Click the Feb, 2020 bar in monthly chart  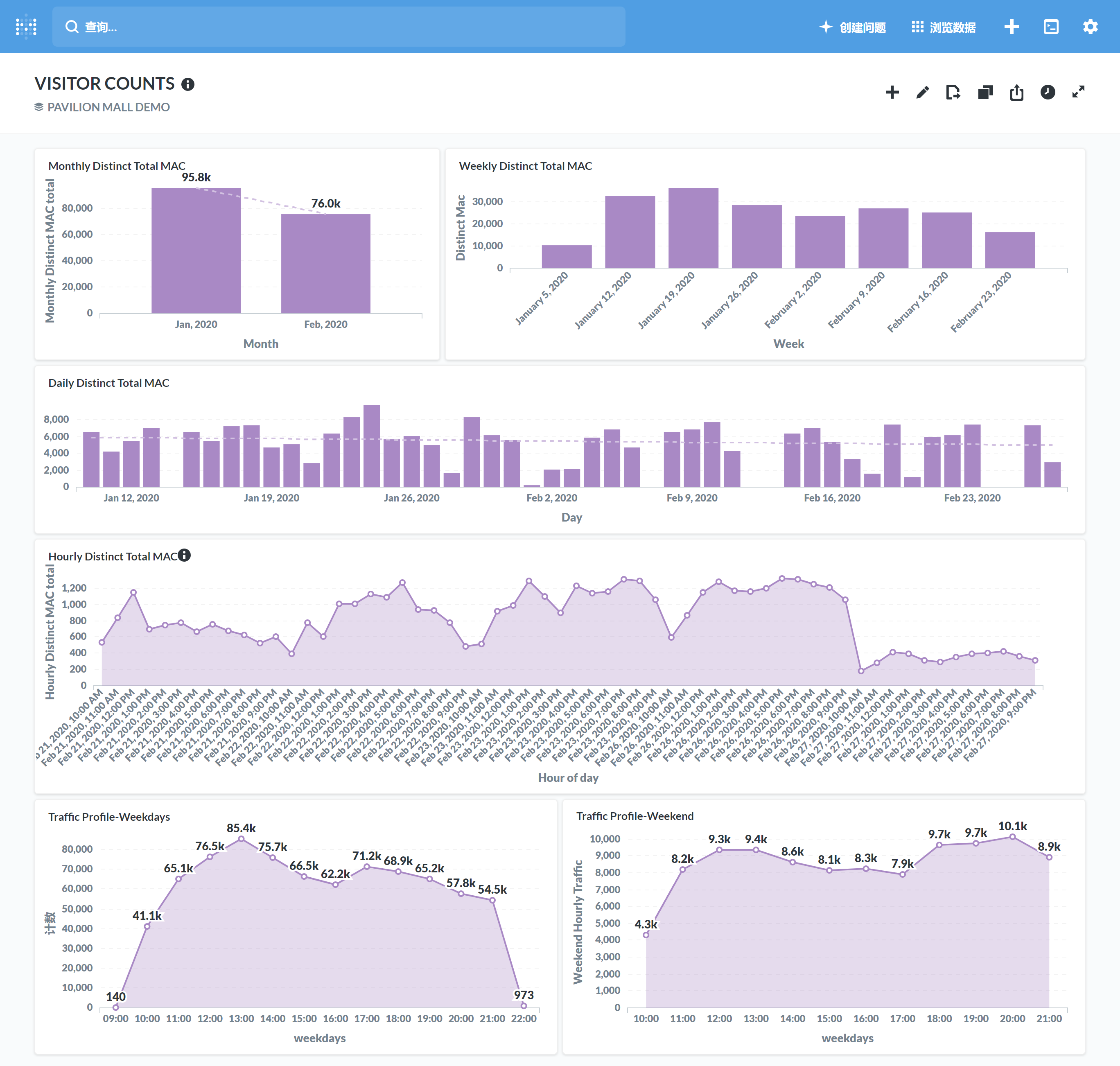click(x=325, y=263)
